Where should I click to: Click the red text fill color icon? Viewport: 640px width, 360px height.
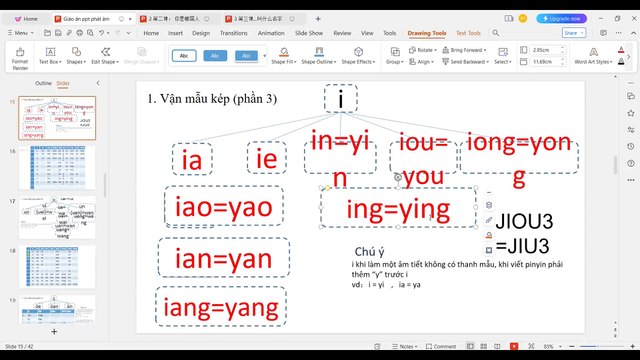[x=621, y=50]
